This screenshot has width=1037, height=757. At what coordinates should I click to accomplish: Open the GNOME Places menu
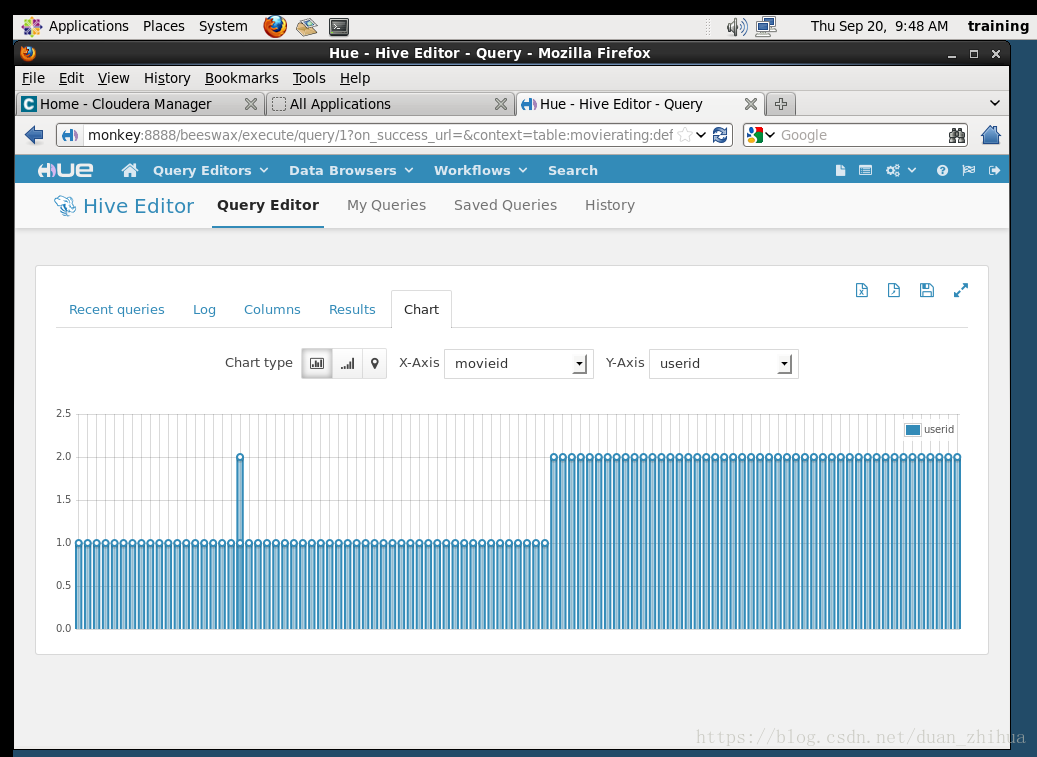click(163, 26)
